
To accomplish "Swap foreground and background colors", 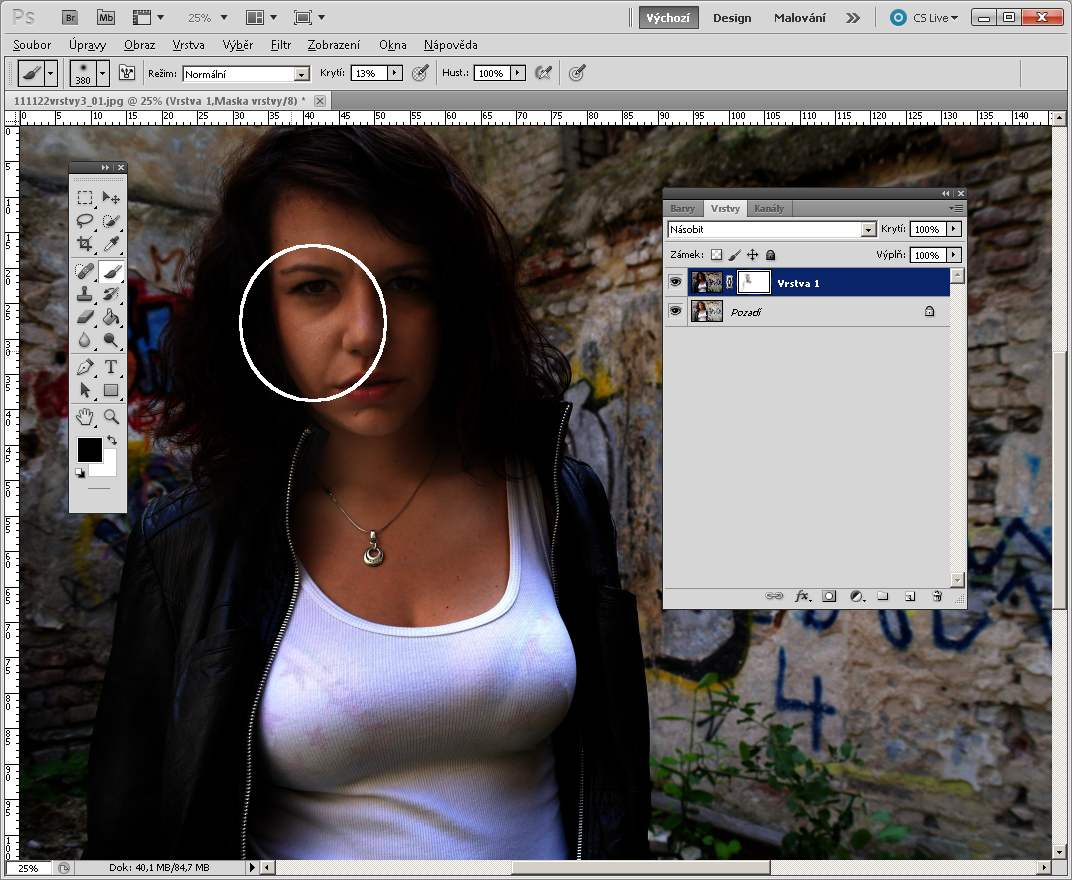I will [112, 440].
